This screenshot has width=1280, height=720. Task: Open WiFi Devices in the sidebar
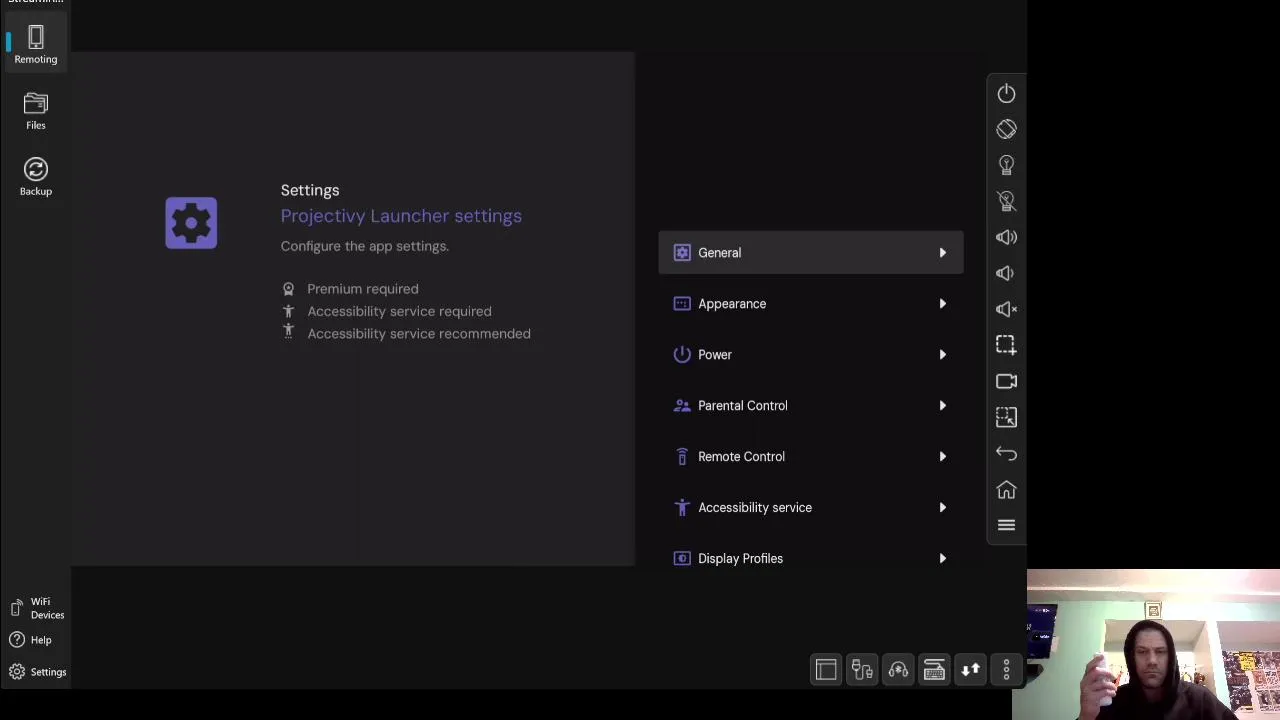(x=37, y=608)
